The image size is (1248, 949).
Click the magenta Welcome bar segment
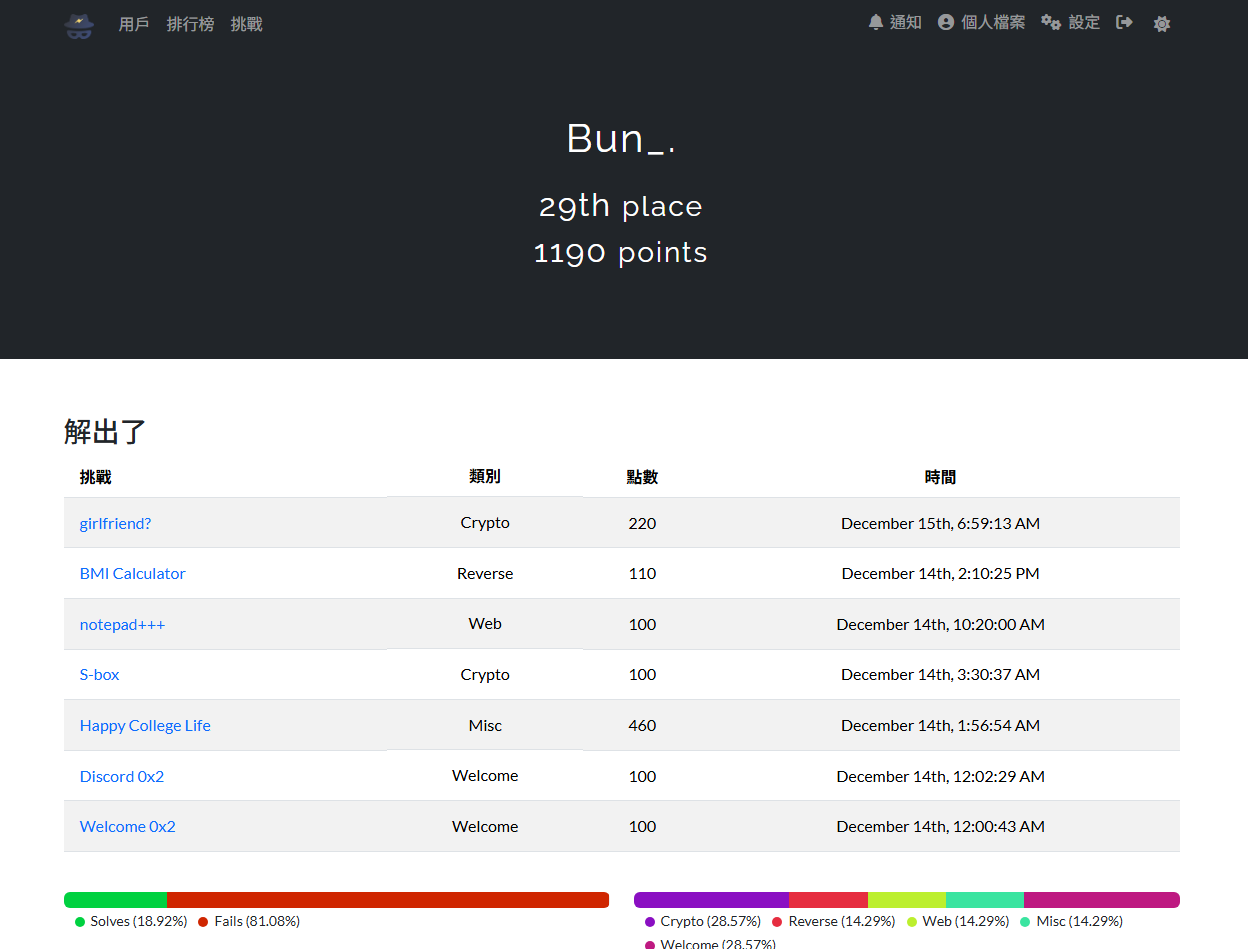1102,900
